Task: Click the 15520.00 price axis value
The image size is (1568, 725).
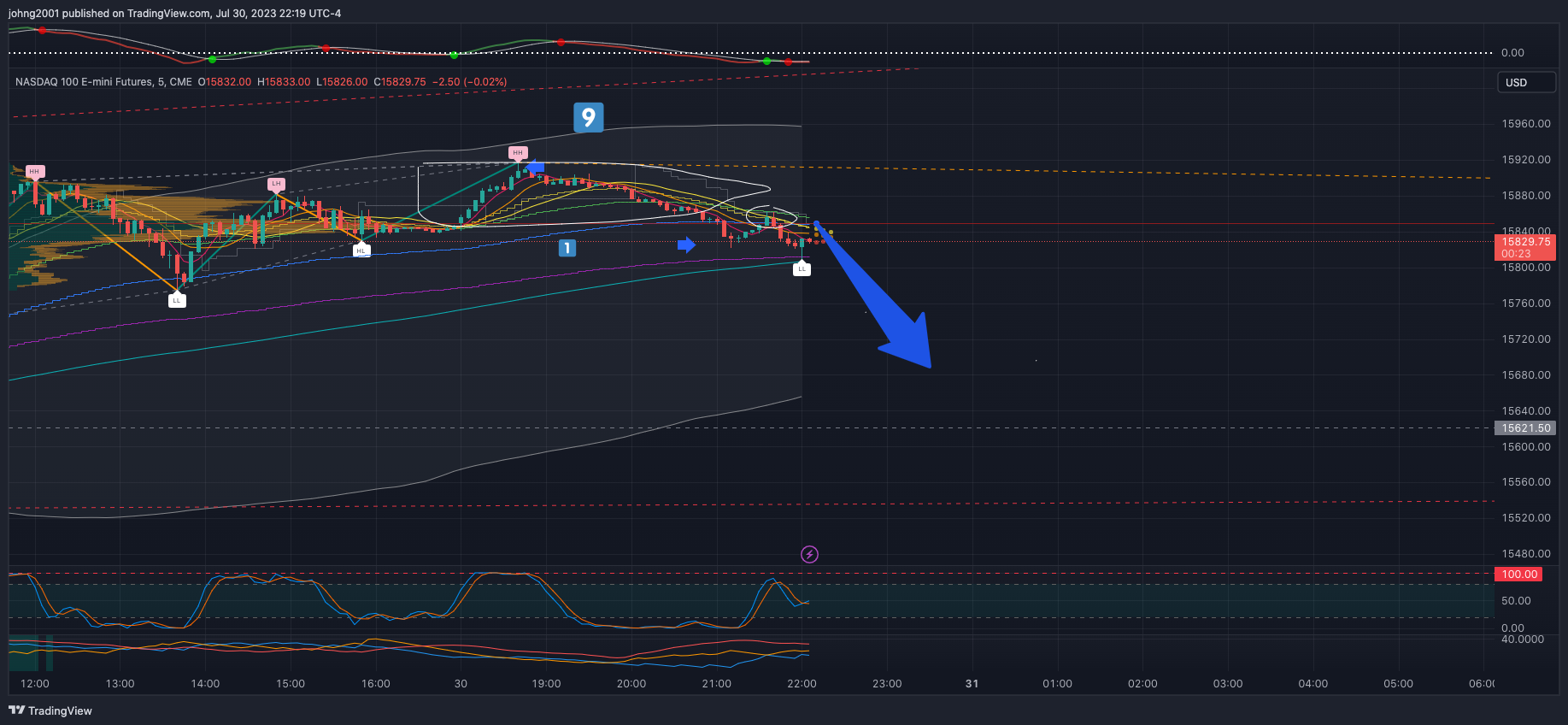Action: [x=1526, y=518]
